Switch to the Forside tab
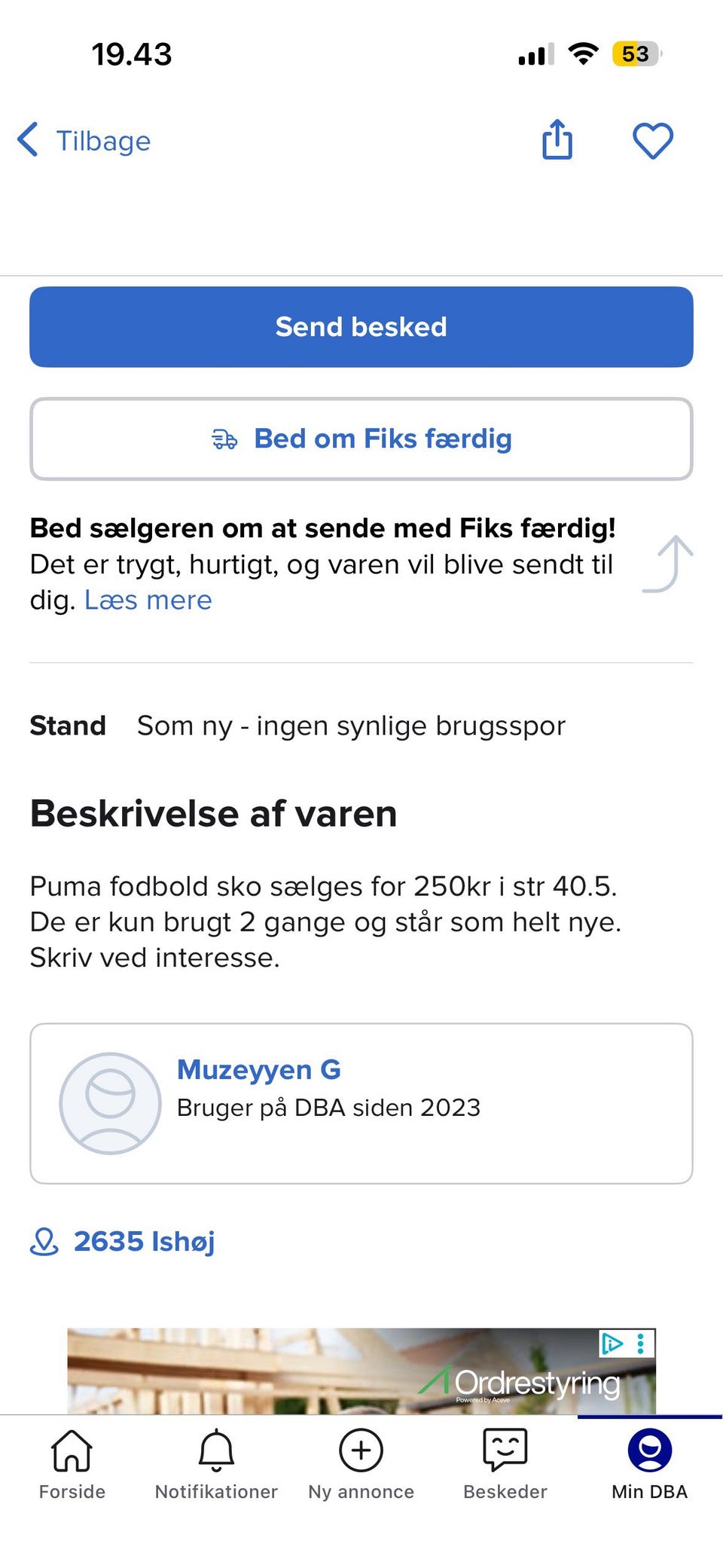Image resolution: width=723 pixels, height=1568 pixels. tap(72, 1463)
